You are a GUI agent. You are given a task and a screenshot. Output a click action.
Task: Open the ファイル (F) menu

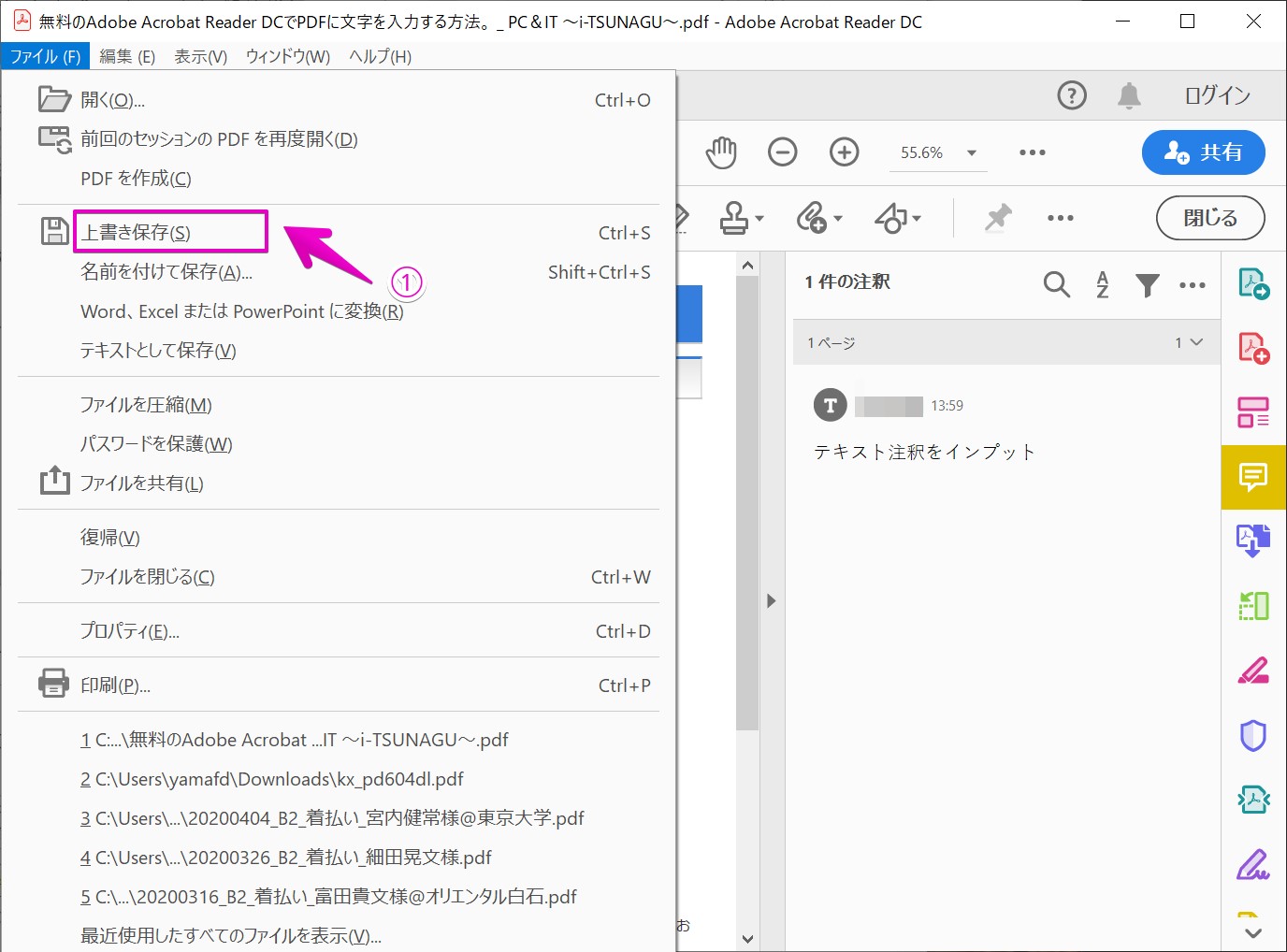click(46, 56)
